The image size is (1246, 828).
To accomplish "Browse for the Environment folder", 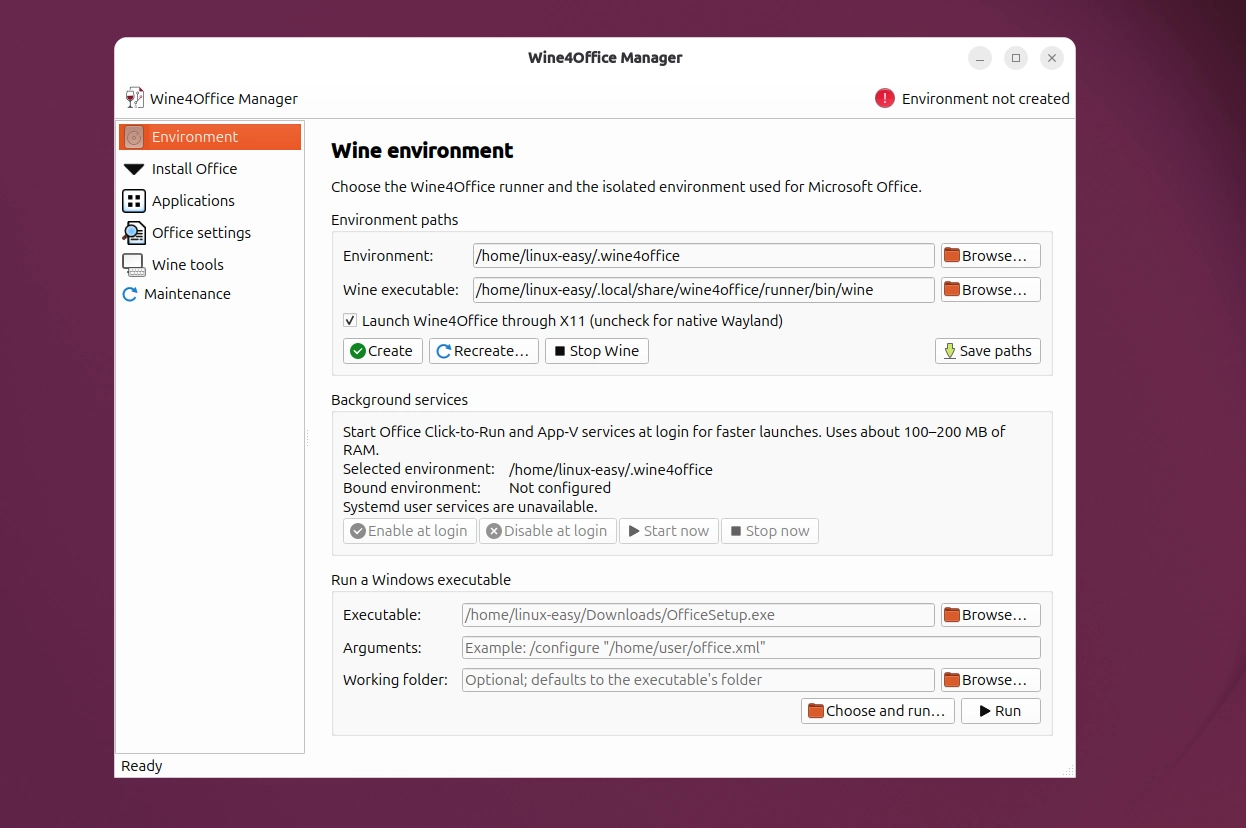I will coord(990,256).
